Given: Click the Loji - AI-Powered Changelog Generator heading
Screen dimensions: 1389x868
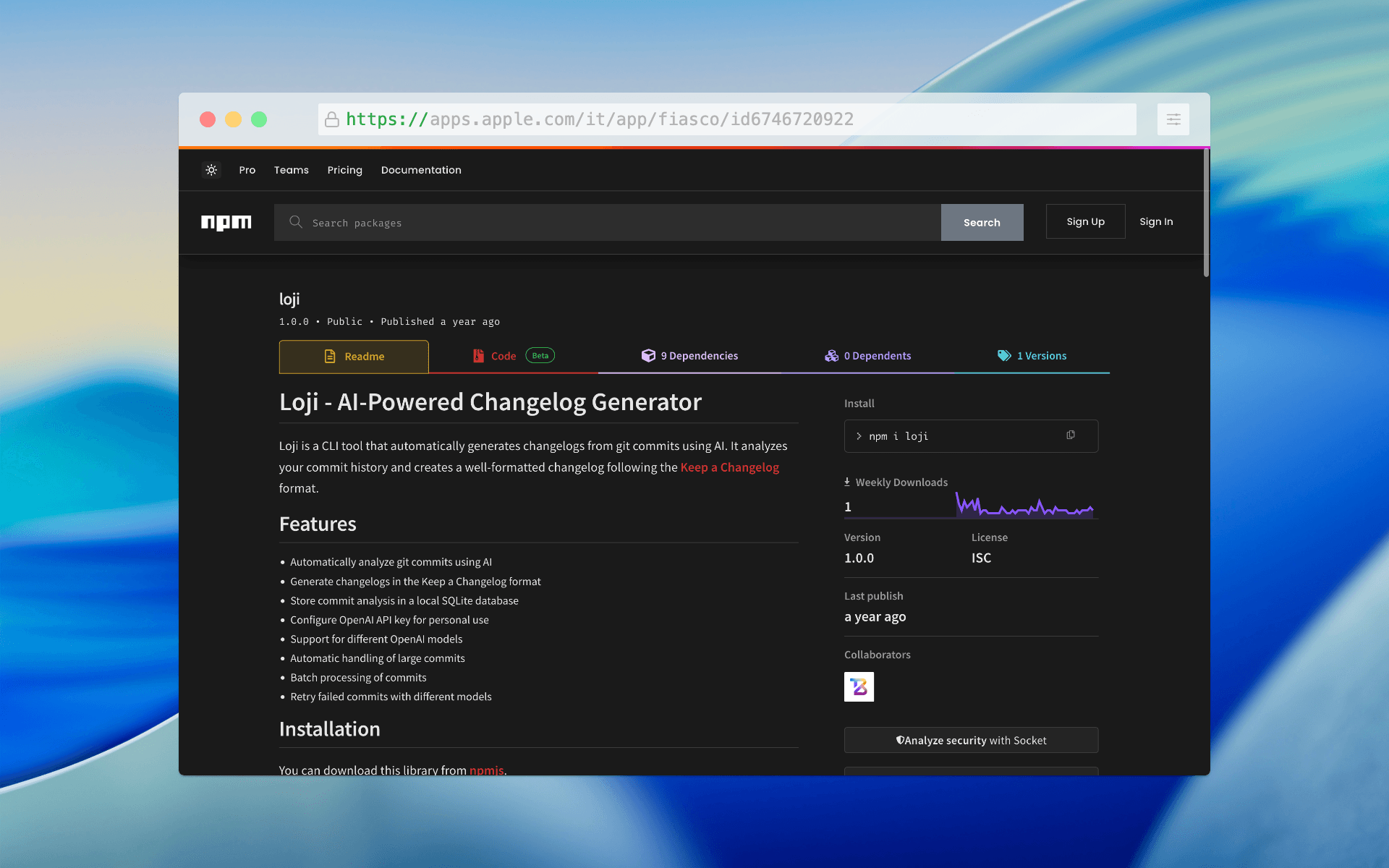Looking at the screenshot, I should pyautogui.click(x=490, y=402).
